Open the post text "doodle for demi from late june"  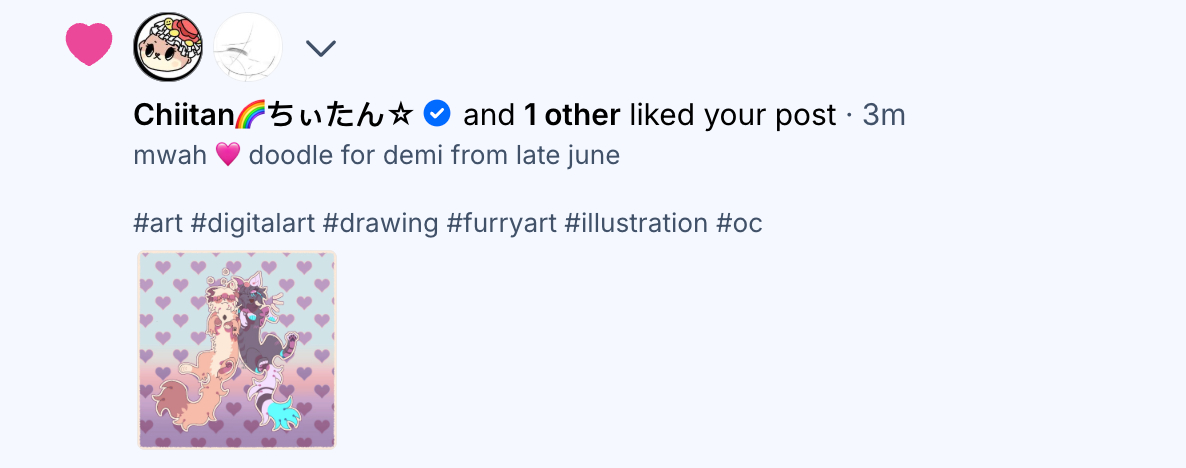[434, 156]
